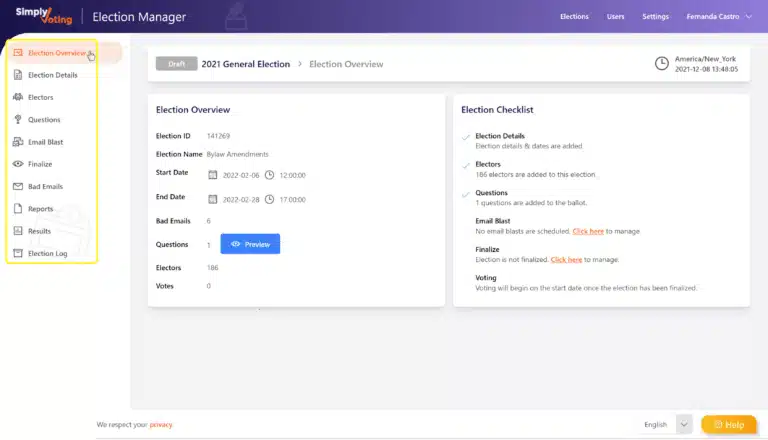The height and width of the screenshot is (440, 768).
Task: Click the Electors people icon in sidebar
Action: click(x=18, y=97)
